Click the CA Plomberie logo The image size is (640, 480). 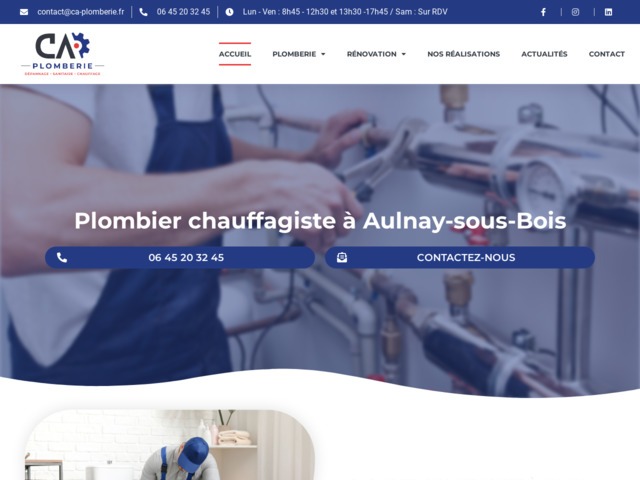62,54
